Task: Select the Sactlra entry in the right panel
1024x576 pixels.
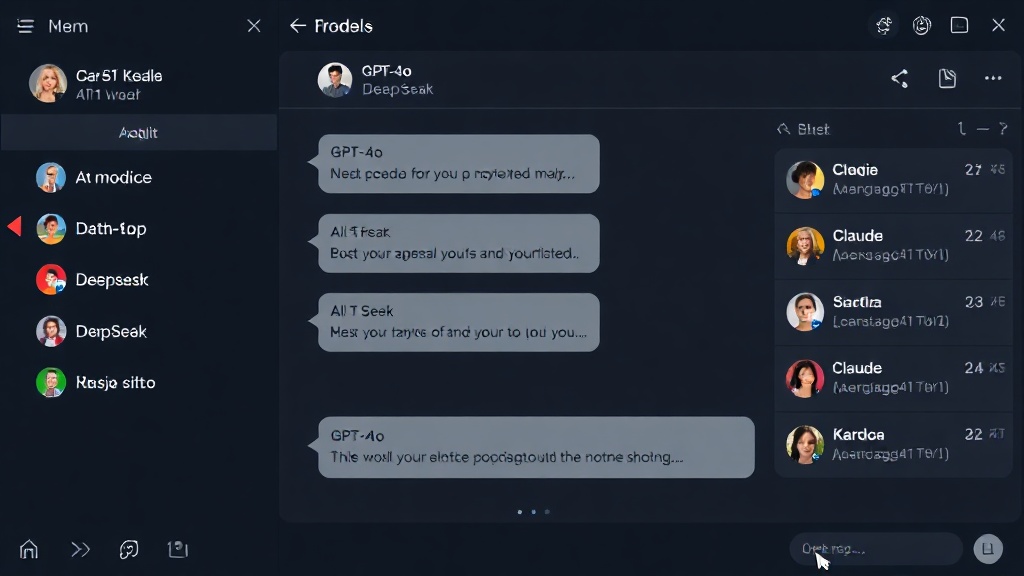Action: click(x=893, y=312)
